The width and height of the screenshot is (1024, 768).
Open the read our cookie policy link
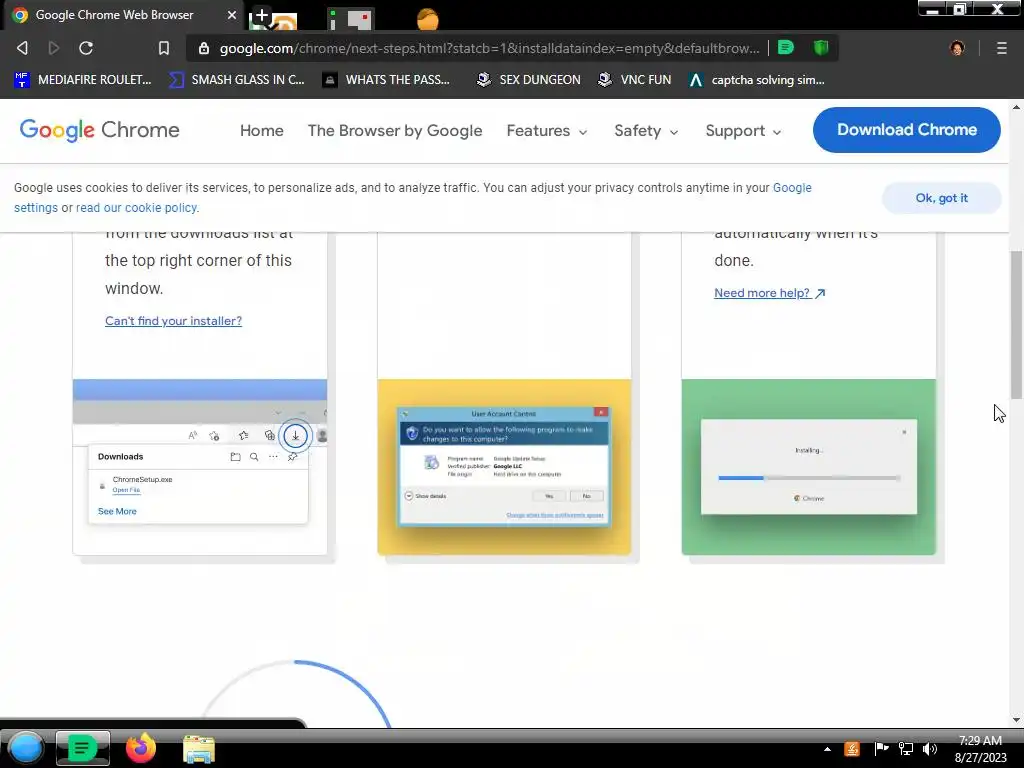(x=137, y=208)
